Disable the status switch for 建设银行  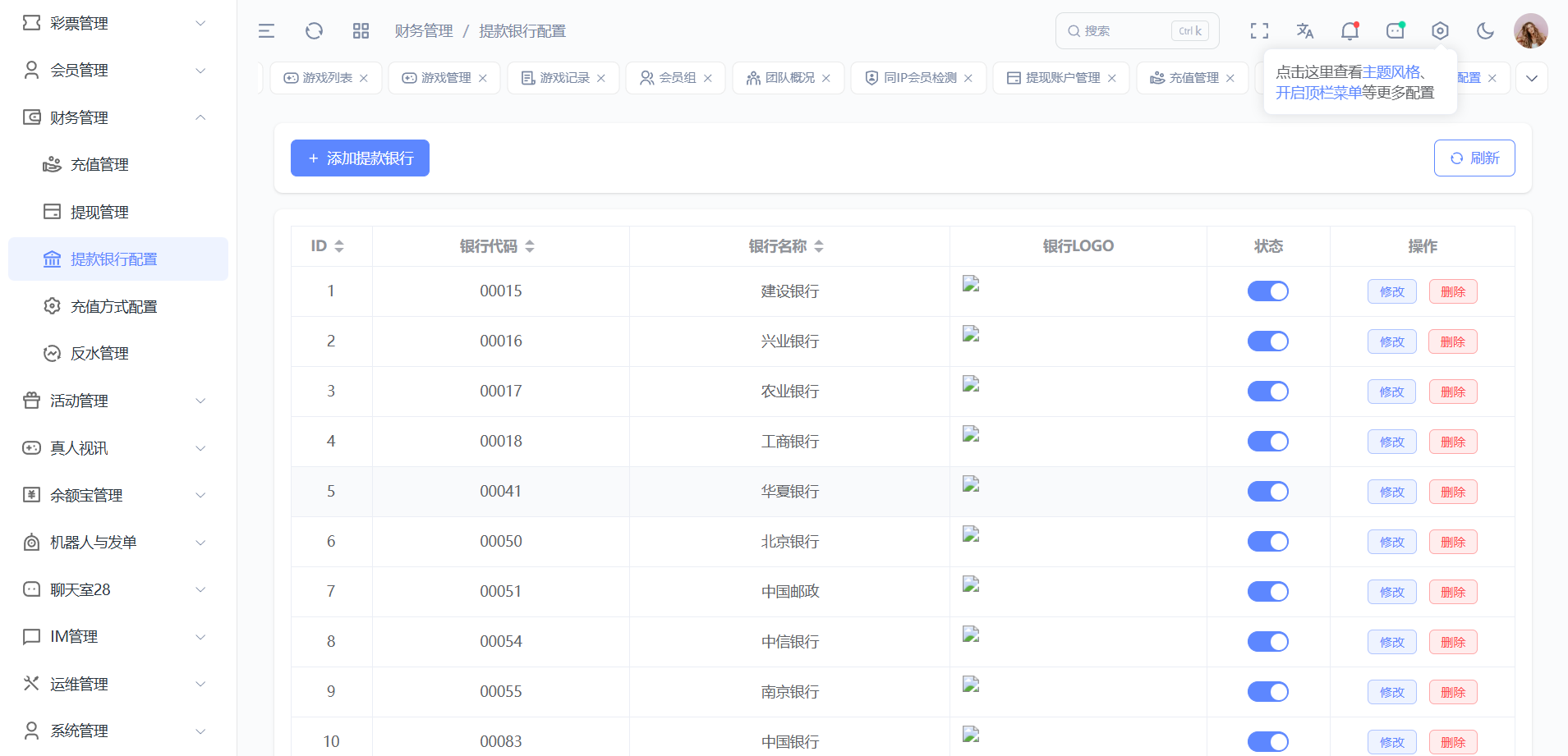click(1267, 291)
